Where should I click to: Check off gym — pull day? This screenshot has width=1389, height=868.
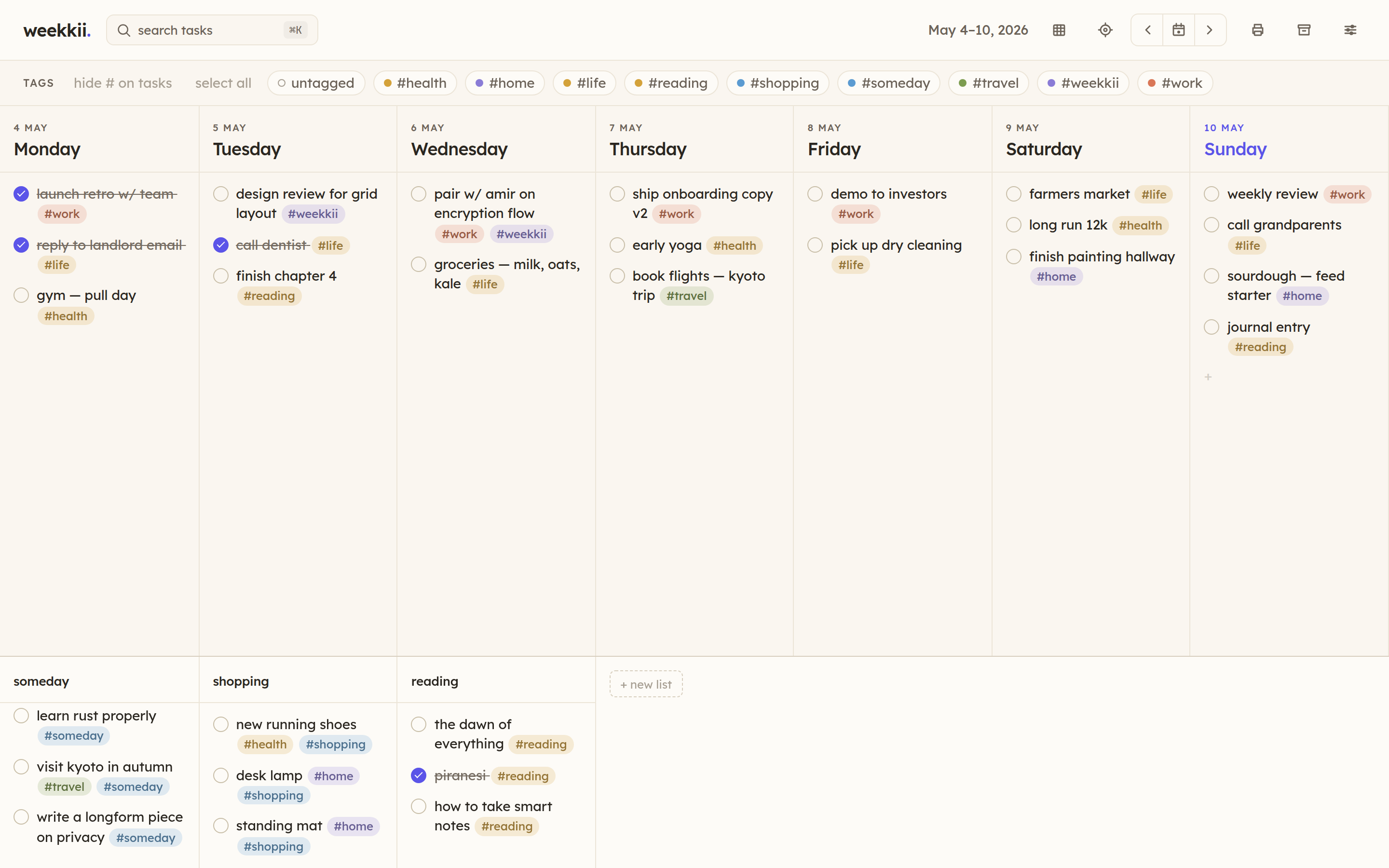click(x=21, y=295)
